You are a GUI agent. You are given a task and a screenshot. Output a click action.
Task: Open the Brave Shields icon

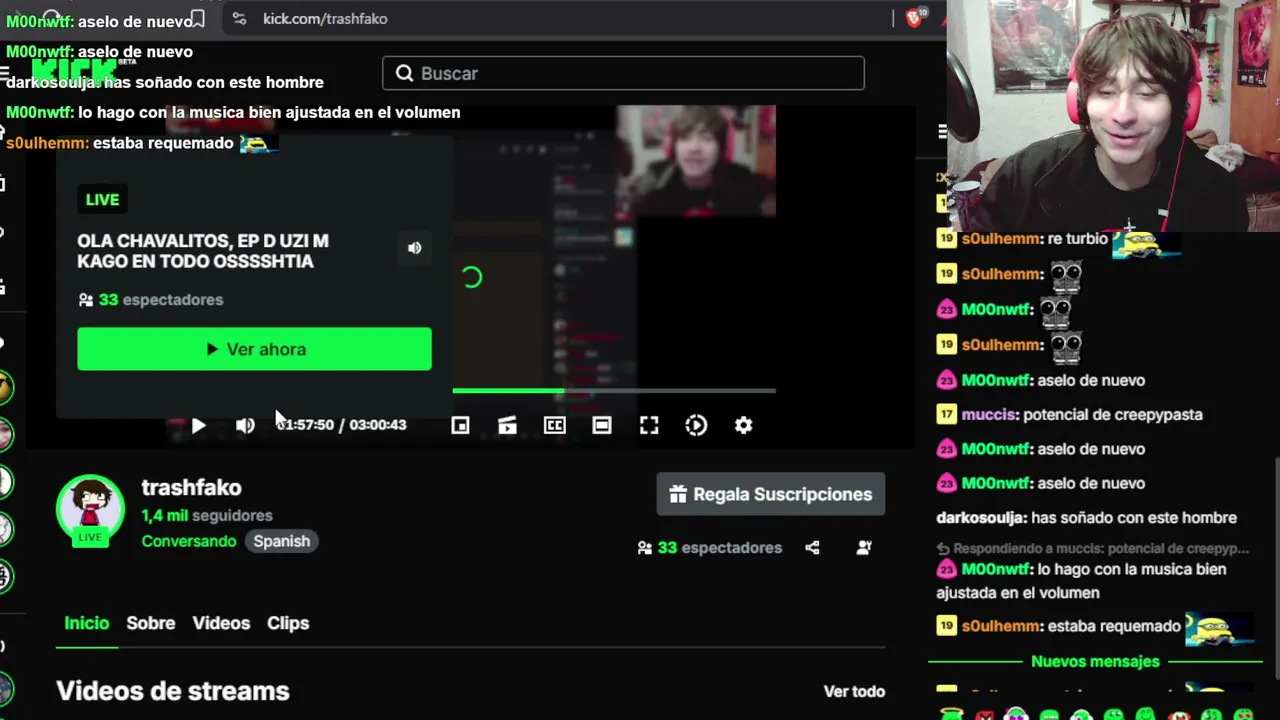pos(914,18)
